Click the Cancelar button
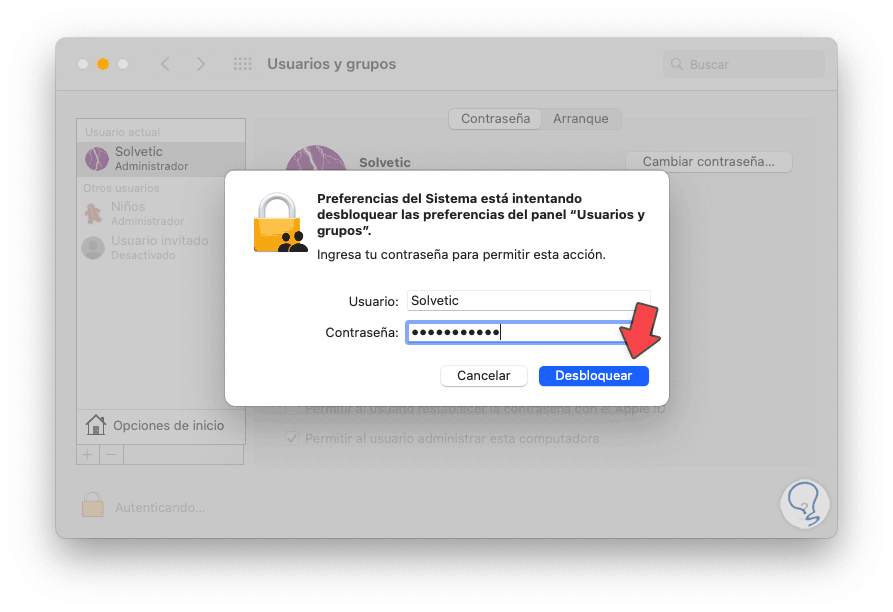This screenshot has width=893, height=612. (x=484, y=376)
